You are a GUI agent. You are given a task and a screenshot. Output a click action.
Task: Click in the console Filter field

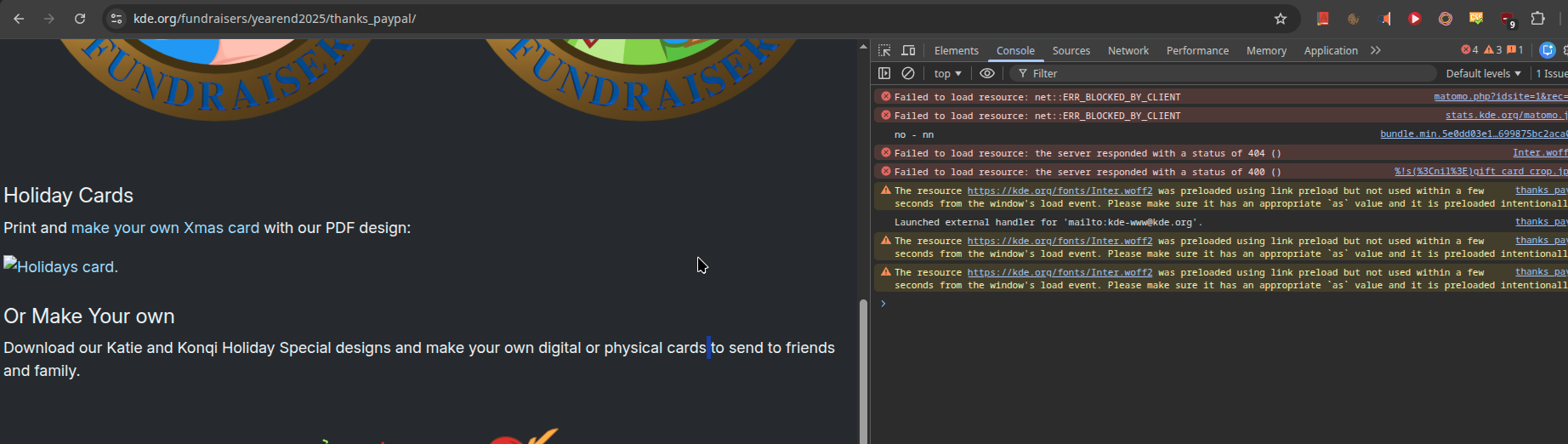click(1224, 74)
